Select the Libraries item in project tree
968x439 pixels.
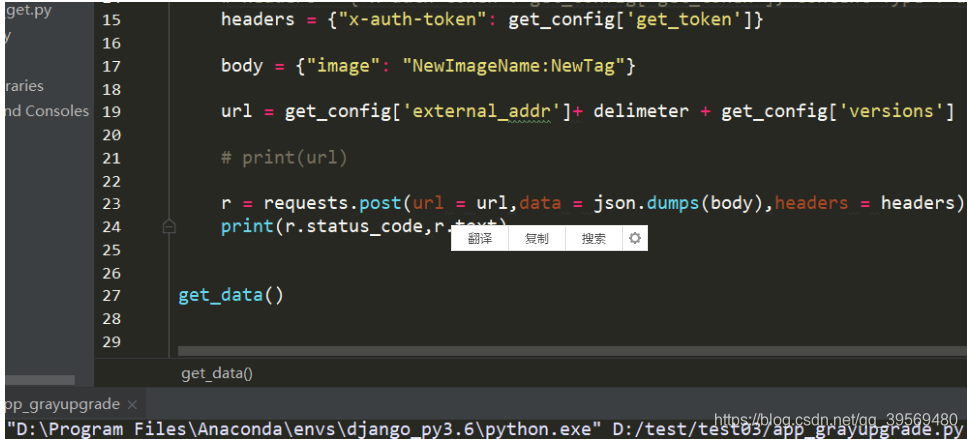[x=25, y=86]
